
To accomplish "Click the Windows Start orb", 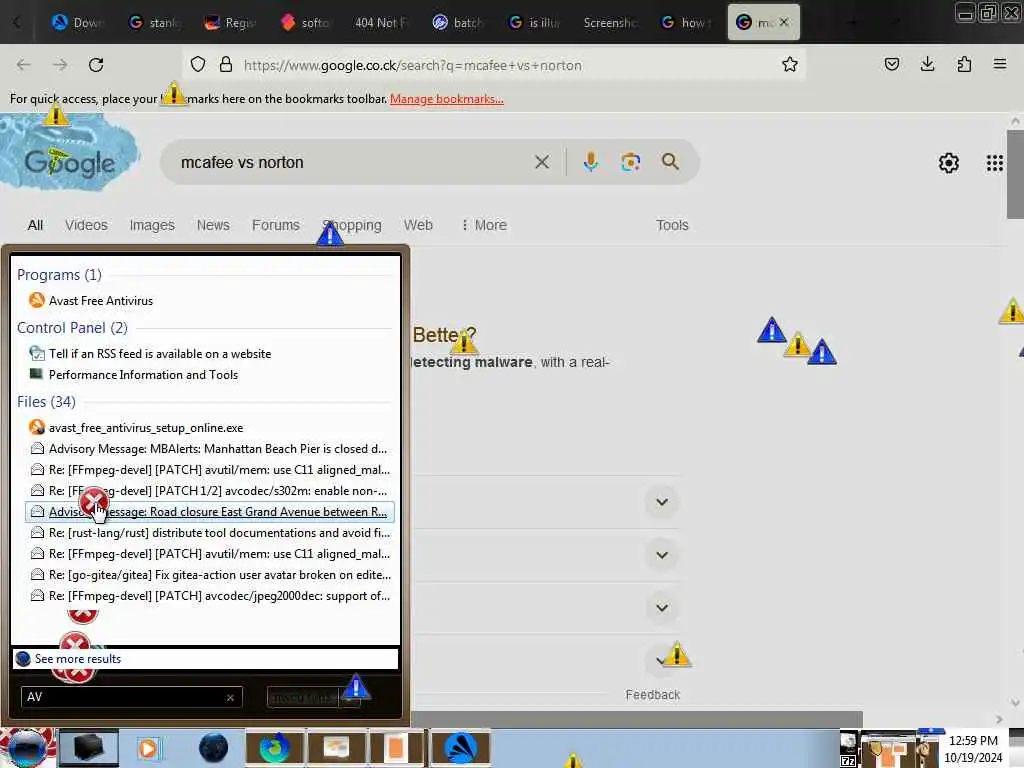I will pyautogui.click(x=26, y=748).
